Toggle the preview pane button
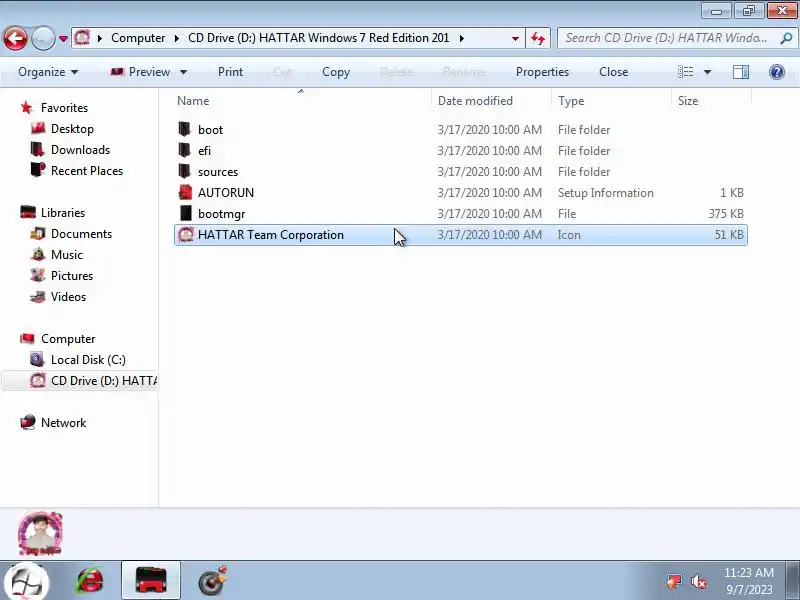Image resolution: width=800 pixels, height=600 pixels. 741,72
